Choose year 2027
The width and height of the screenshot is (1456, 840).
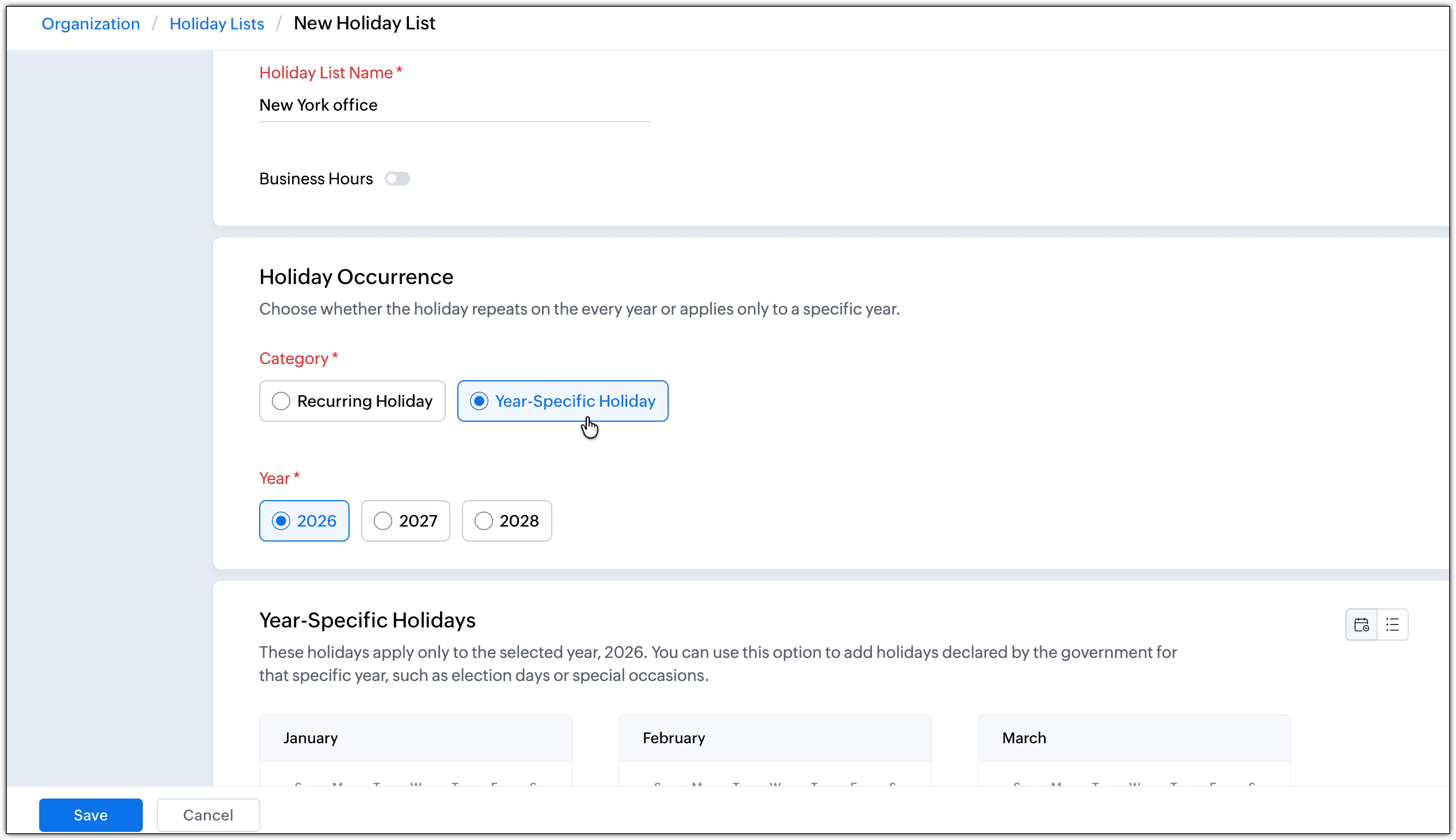coord(405,521)
